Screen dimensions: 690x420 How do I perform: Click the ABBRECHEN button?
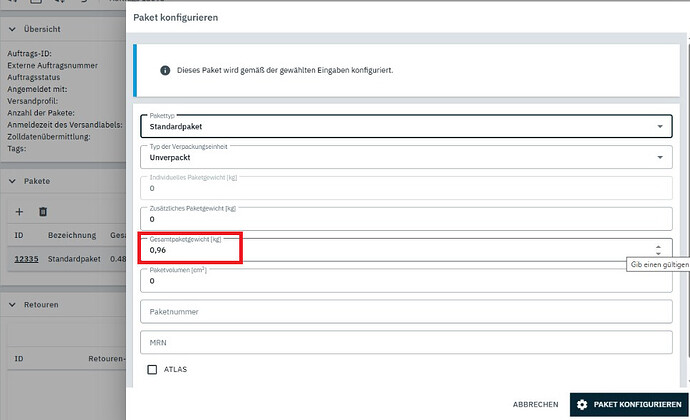click(x=536, y=405)
